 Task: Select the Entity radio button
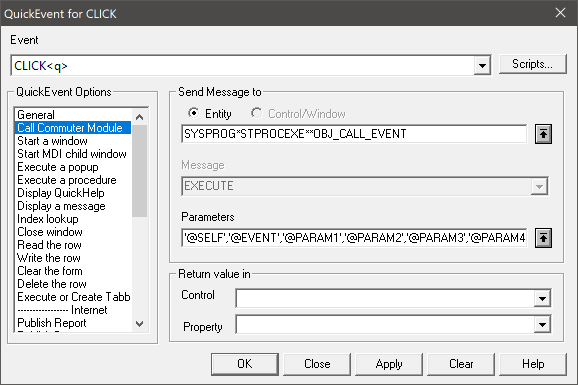click(x=193, y=113)
